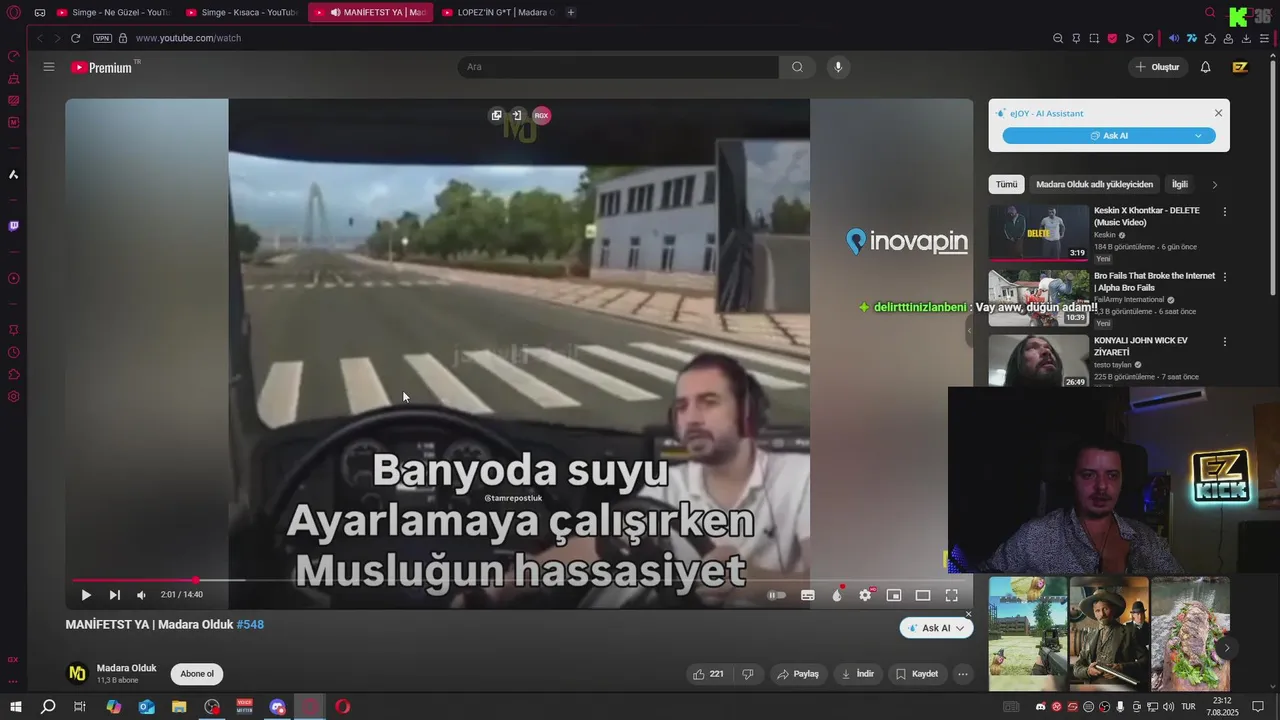Toggle the VPN badge in address bar
This screenshot has height=720, width=1280.
click(102, 38)
